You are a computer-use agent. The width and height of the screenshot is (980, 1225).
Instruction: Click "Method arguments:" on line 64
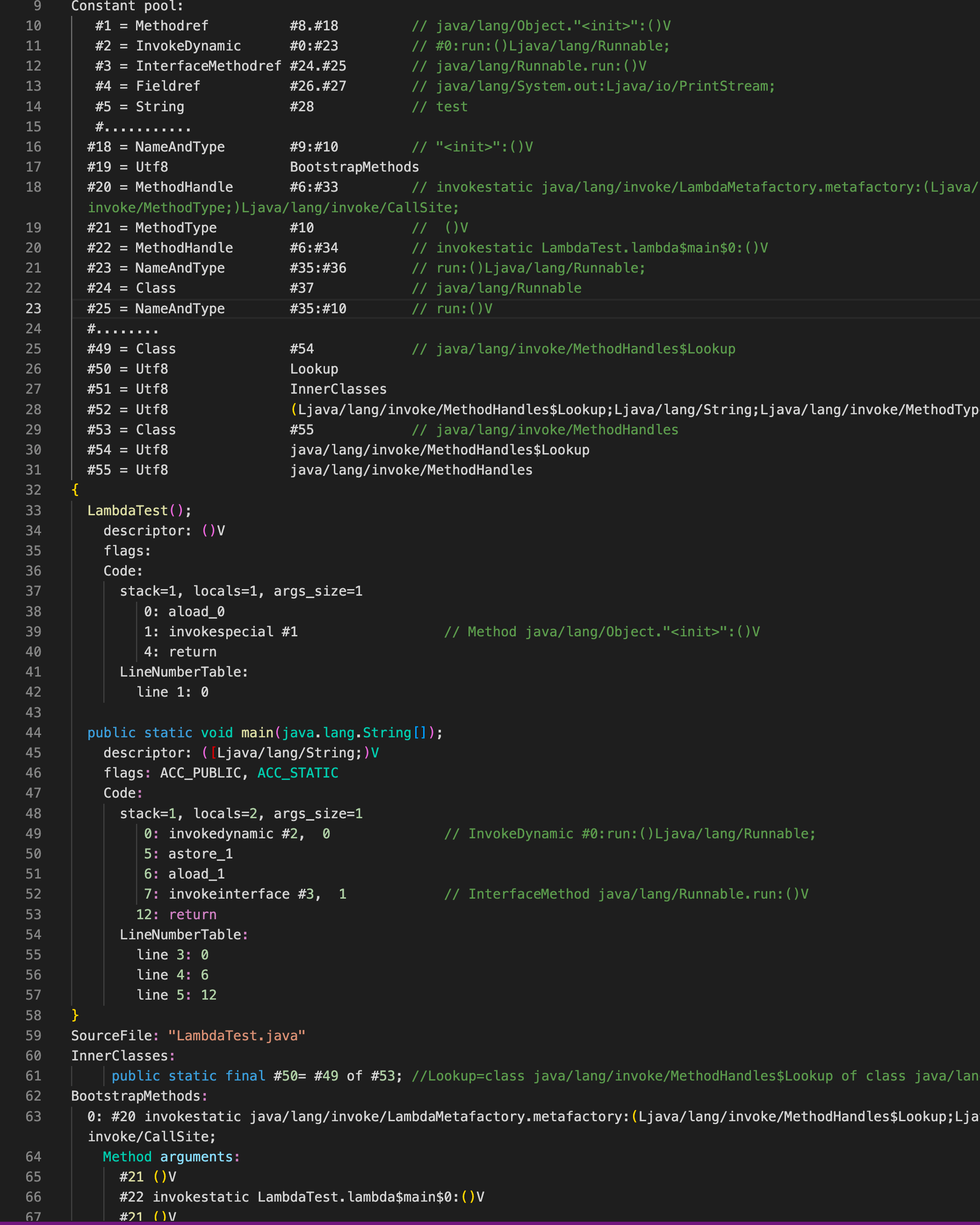(172, 1157)
